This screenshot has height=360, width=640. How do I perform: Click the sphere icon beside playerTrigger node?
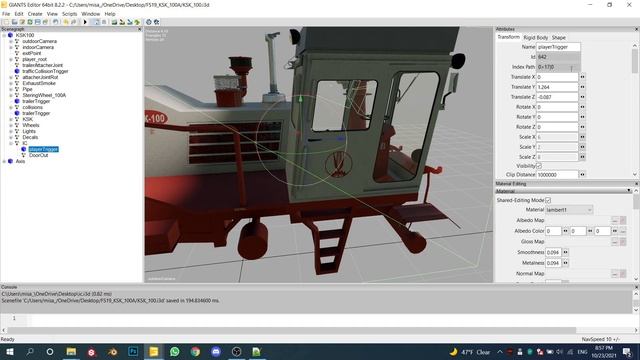(x=24, y=149)
